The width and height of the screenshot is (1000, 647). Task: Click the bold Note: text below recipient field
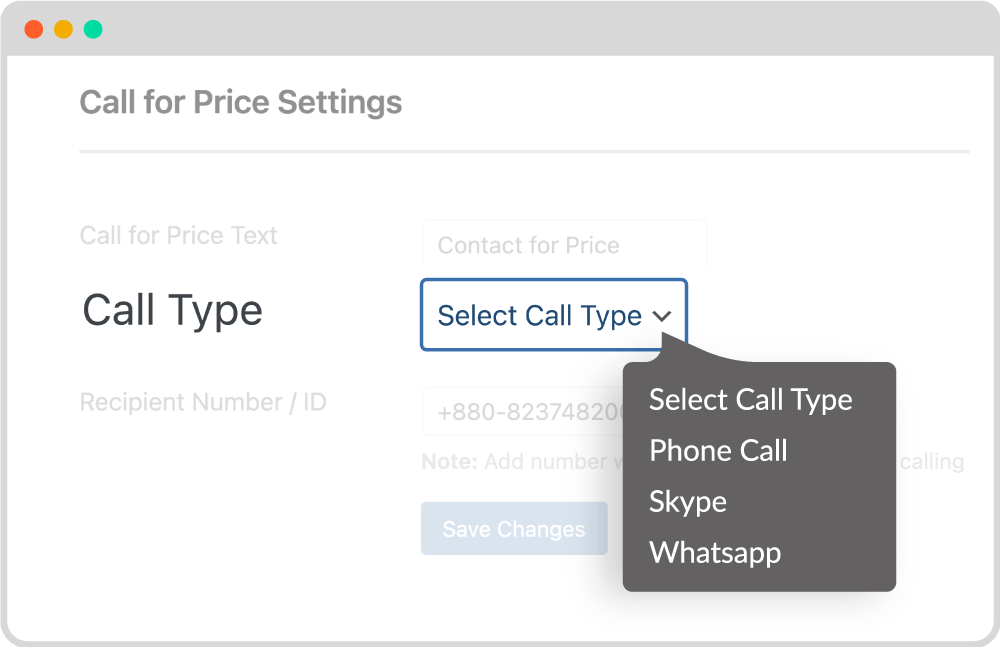point(450,461)
